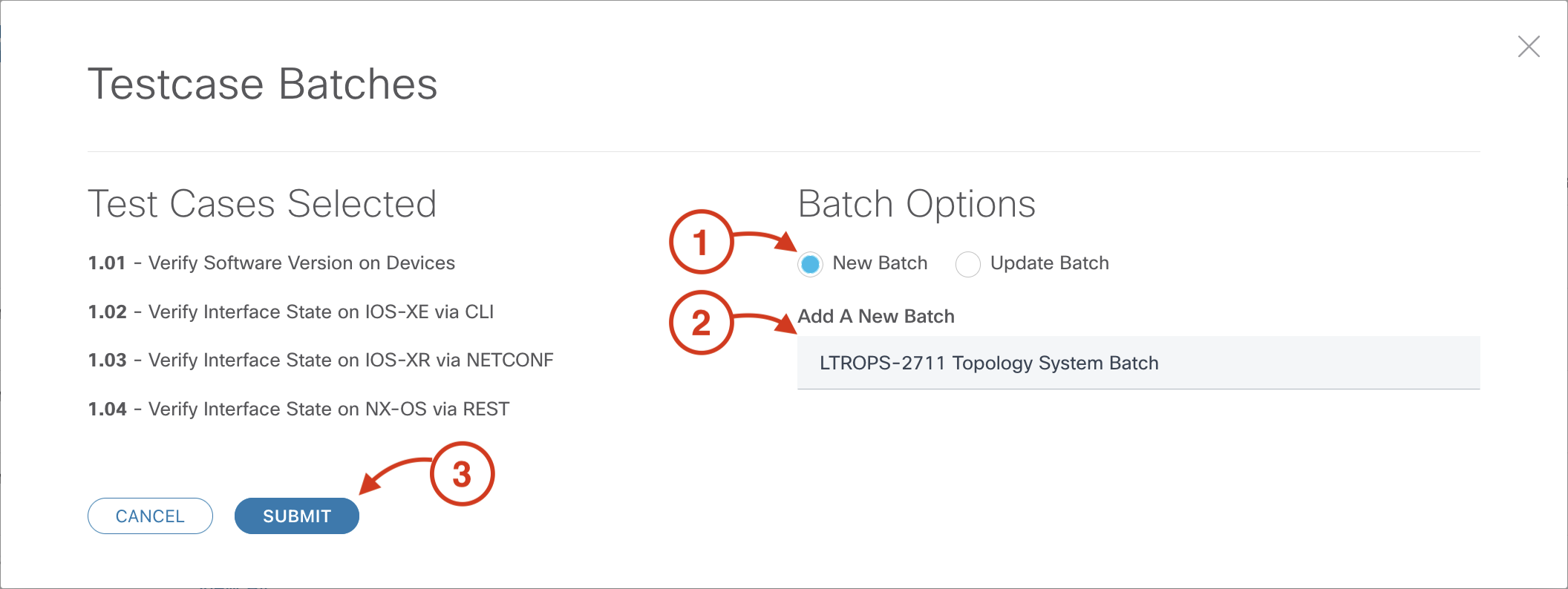Select test case 1.02 IOS-XE via CLI
Screen dimensions: 1568x589
pos(290,312)
